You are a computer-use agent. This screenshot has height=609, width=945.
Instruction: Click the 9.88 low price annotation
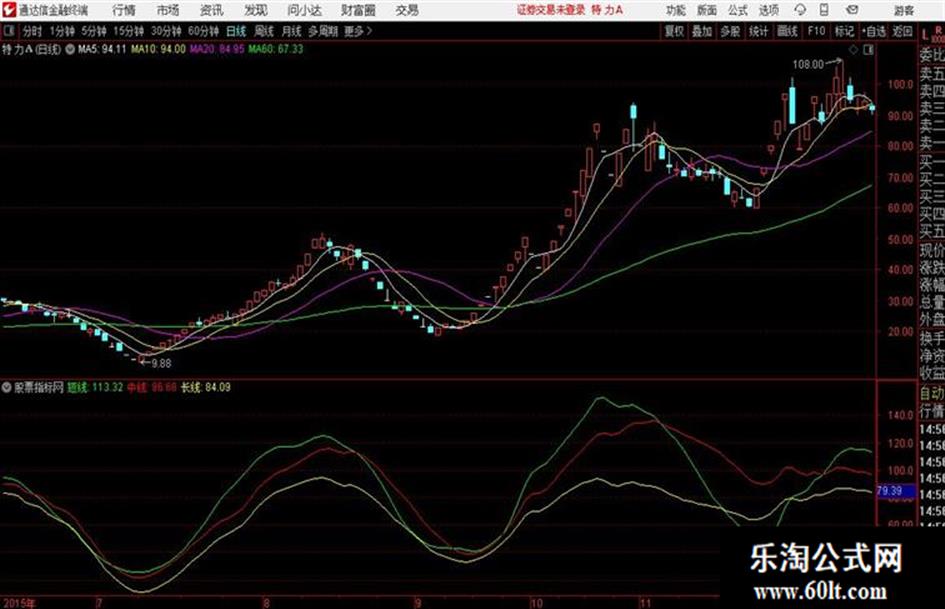161,364
